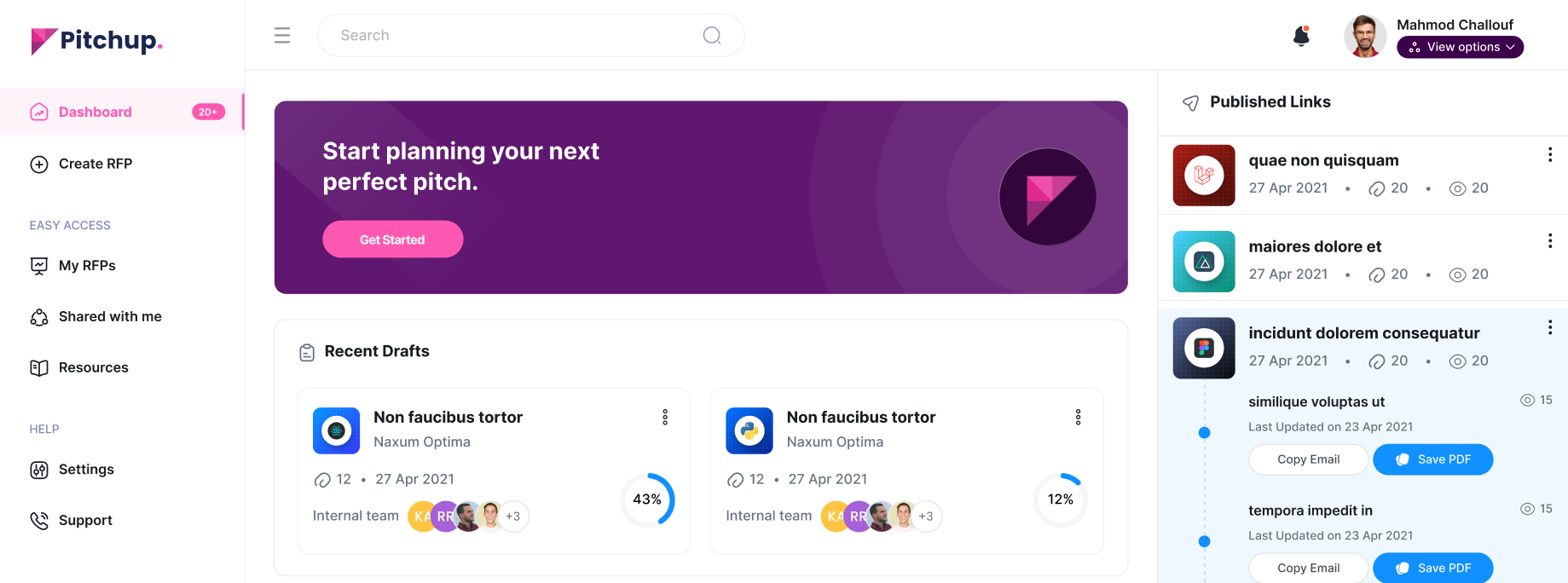Viewport: 1568px width, 583px height.
Task: Focus the Search input field
Action: click(x=512, y=35)
